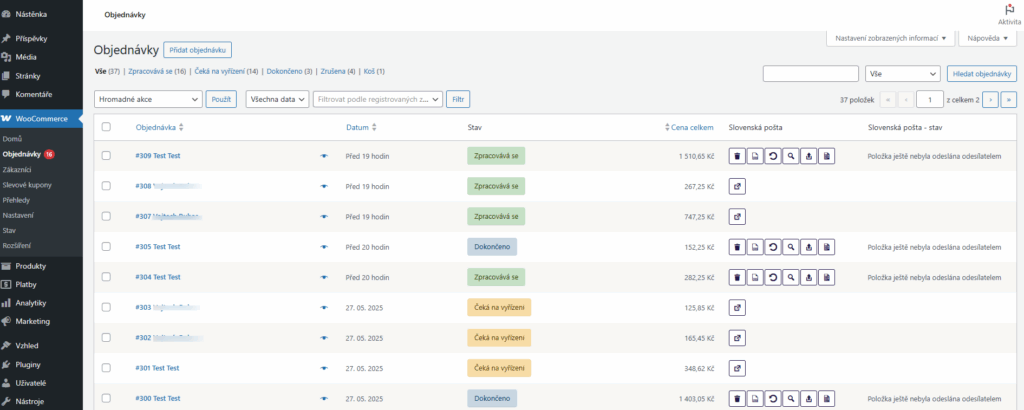The height and width of the screenshot is (410, 1024).
Task: Refresh shipment status for order #309
Action: [x=773, y=156]
